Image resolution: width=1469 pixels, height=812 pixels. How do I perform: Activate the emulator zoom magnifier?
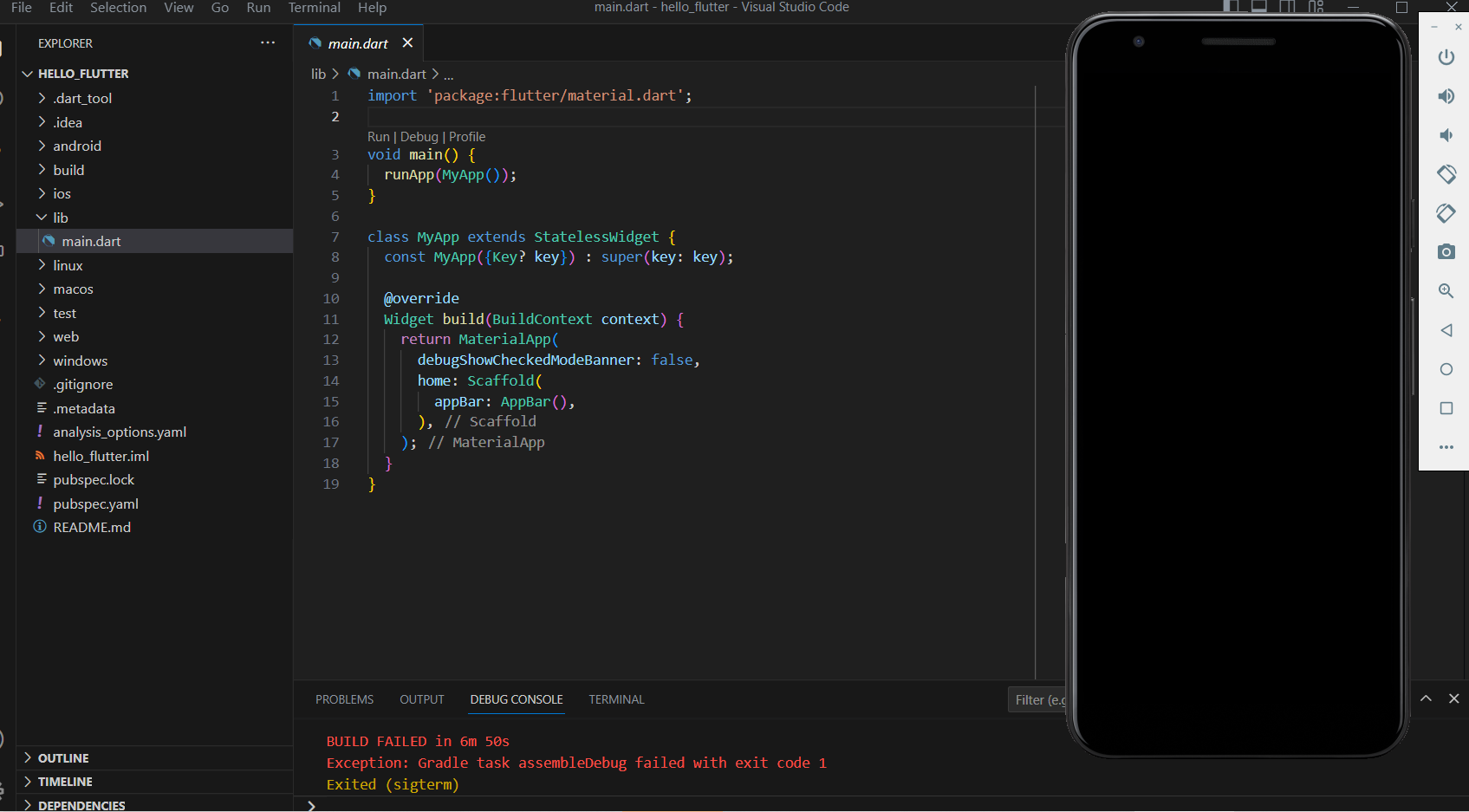pyautogui.click(x=1446, y=291)
